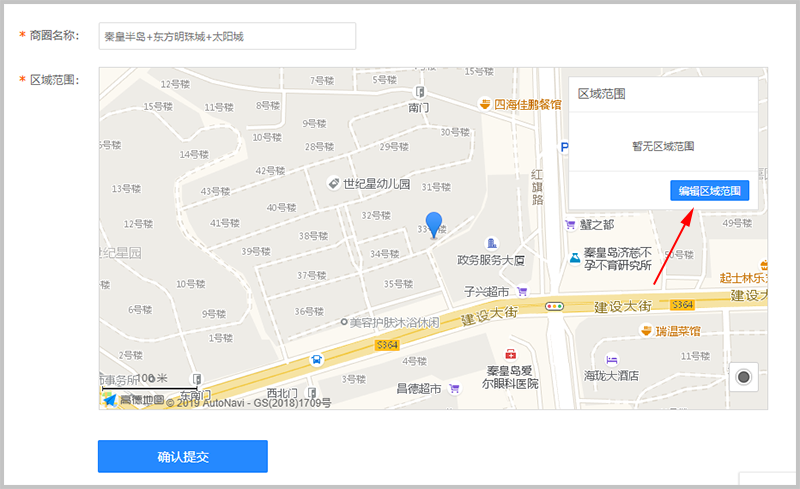Click the 政务服务大厦 building icon

[491, 243]
